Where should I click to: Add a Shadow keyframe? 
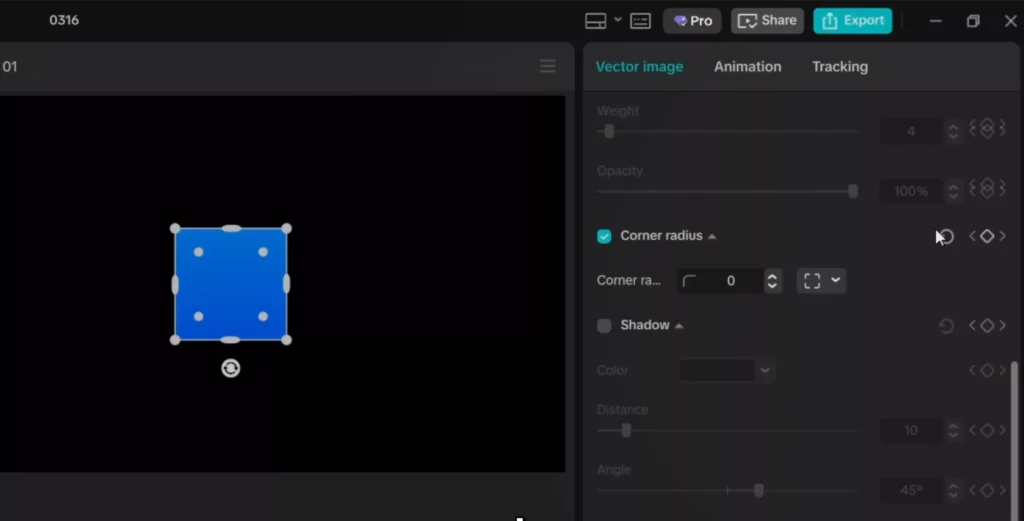[987, 325]
